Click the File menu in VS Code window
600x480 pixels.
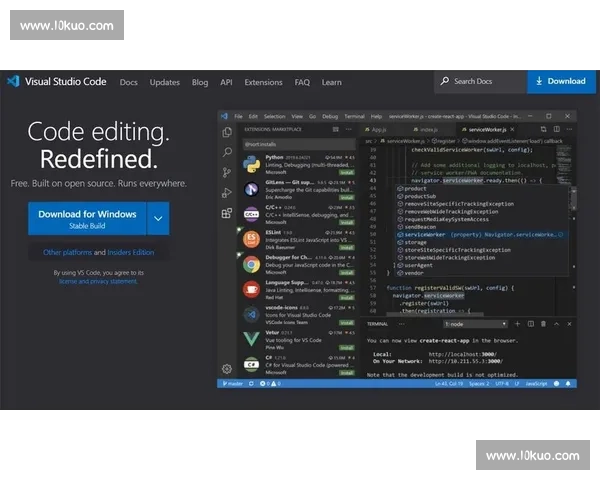(x=238, y=116)
